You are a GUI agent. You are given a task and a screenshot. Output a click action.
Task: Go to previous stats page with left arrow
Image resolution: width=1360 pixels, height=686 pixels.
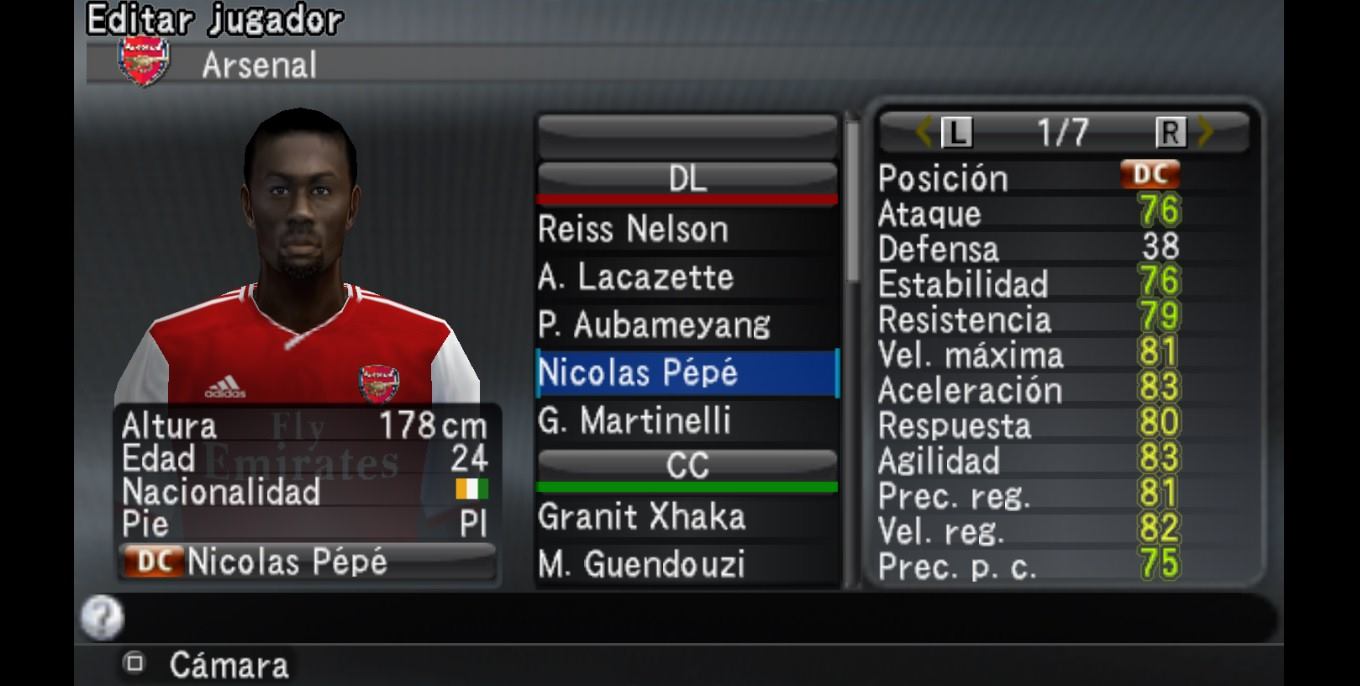924,132
